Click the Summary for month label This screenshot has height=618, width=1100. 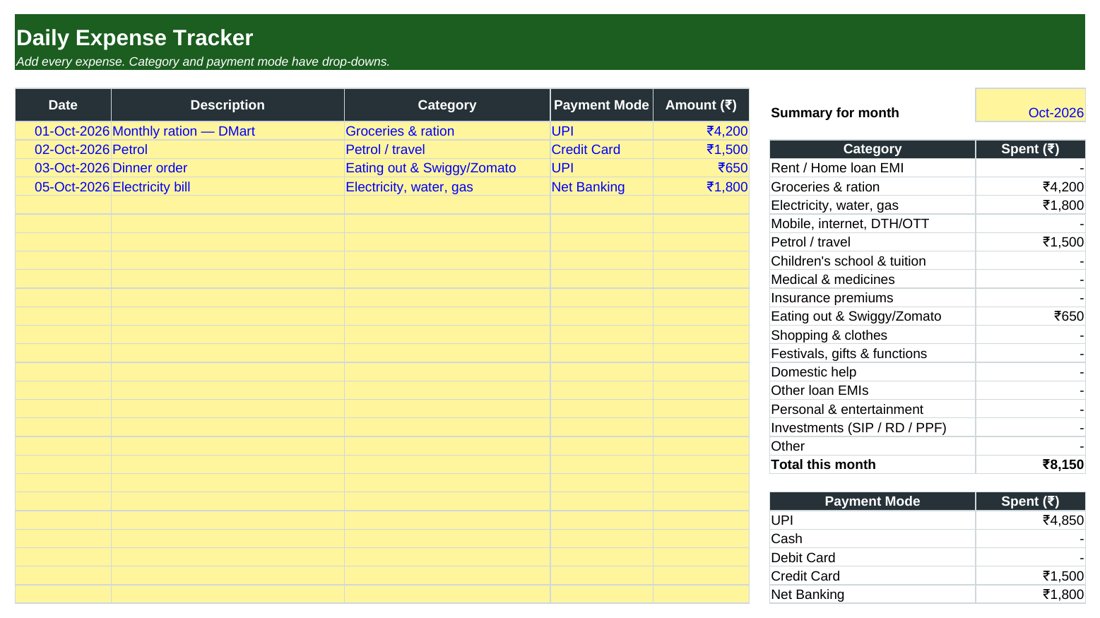click(834, 113)
